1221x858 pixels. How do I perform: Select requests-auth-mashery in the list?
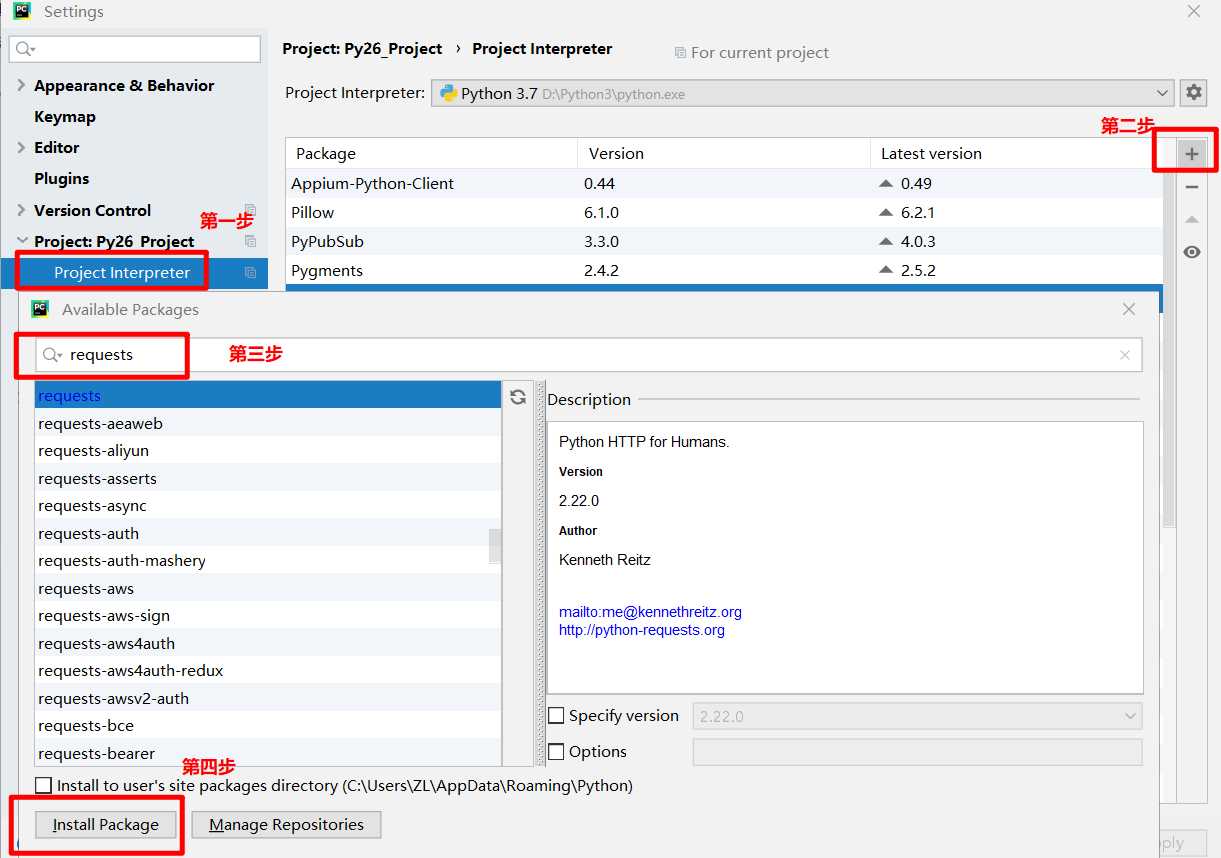[268, 561]
